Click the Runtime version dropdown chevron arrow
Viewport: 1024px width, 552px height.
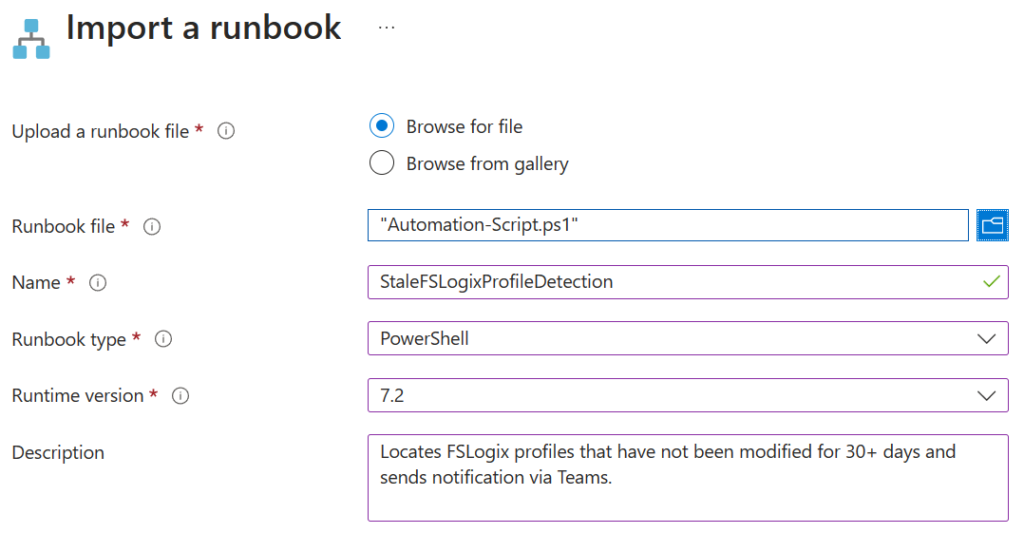[x=987, y=396]
